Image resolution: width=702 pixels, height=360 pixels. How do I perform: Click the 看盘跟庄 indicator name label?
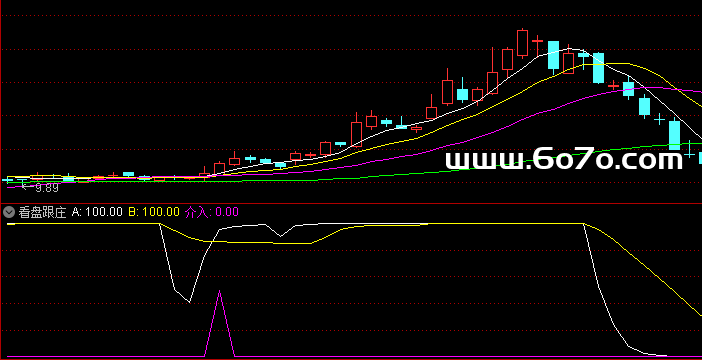pyautogui.click(x=42, y=212)
